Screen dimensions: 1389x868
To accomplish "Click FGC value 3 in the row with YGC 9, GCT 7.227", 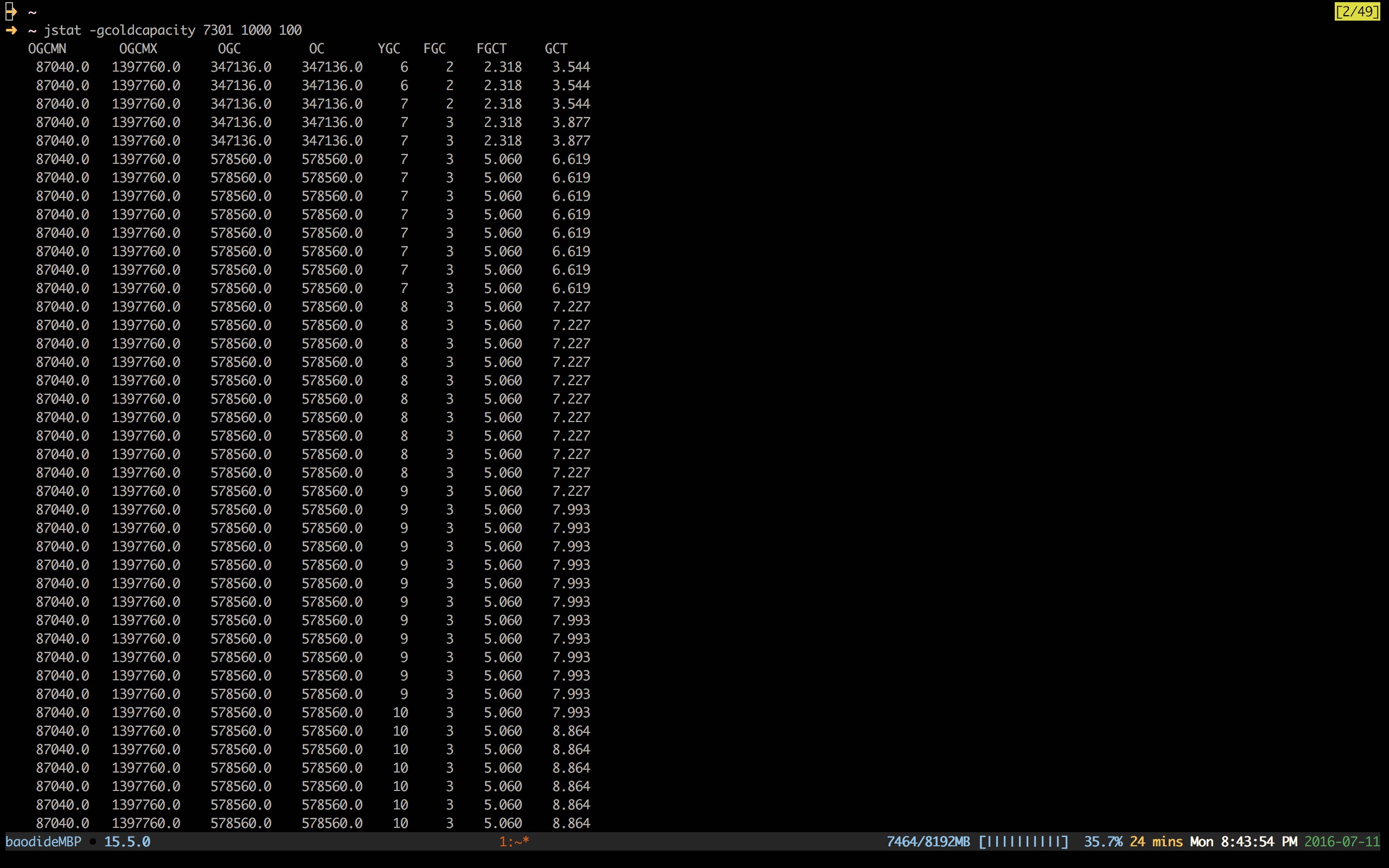I will click(x=449, y=492).
